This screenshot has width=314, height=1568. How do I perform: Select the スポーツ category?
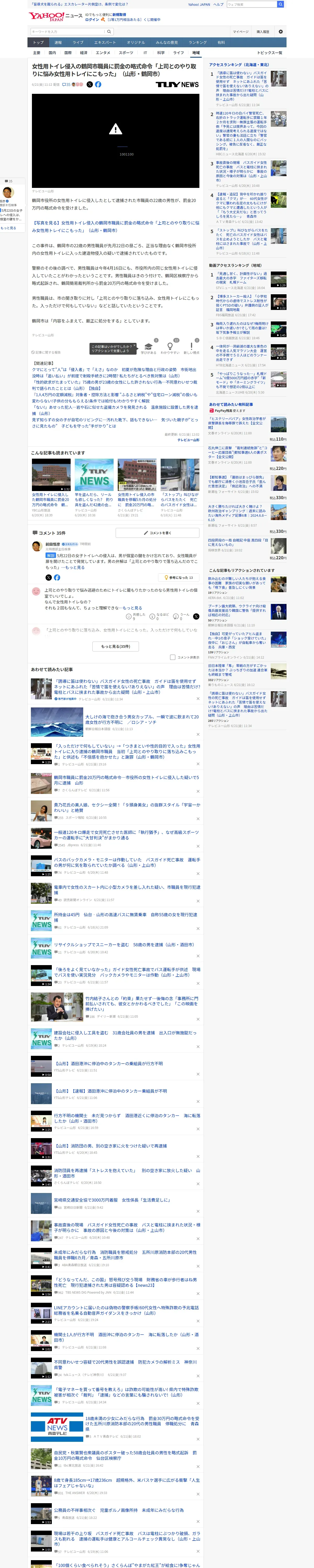point(126,53)
